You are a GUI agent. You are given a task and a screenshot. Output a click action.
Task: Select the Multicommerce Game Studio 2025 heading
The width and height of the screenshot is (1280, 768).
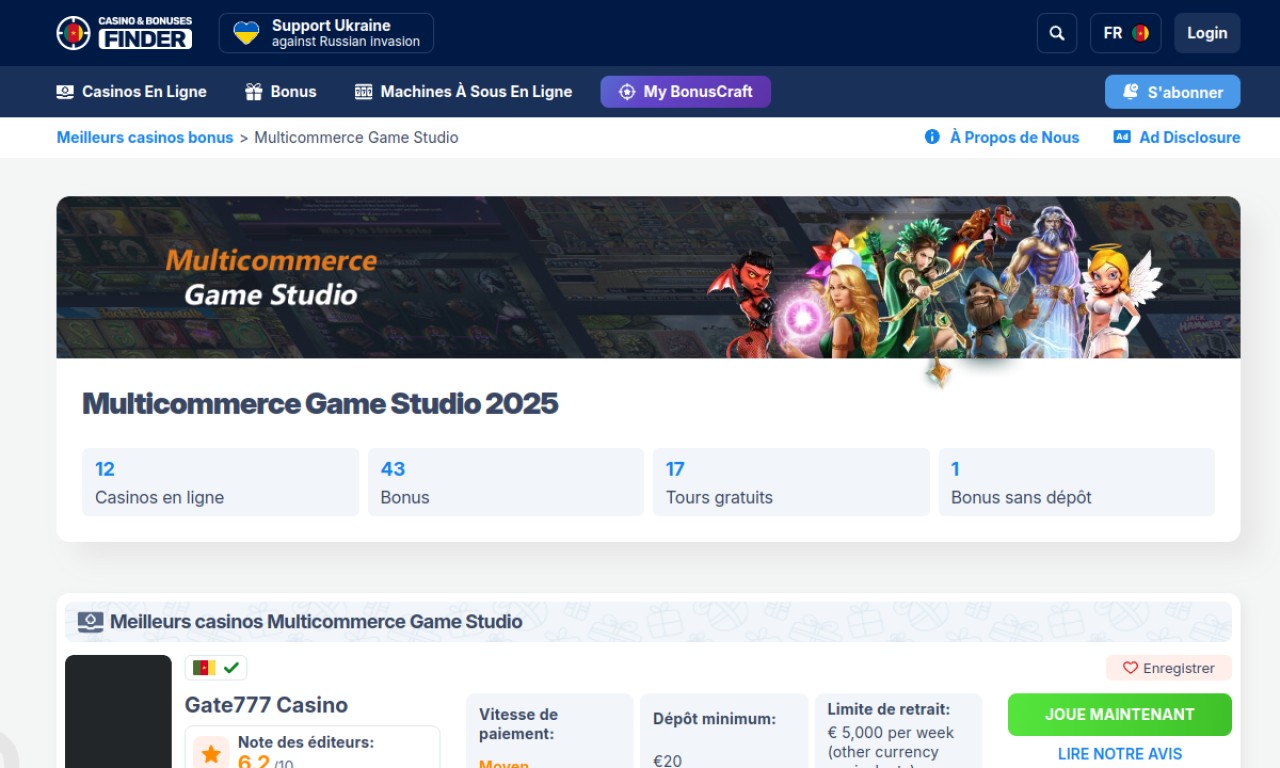320,404
